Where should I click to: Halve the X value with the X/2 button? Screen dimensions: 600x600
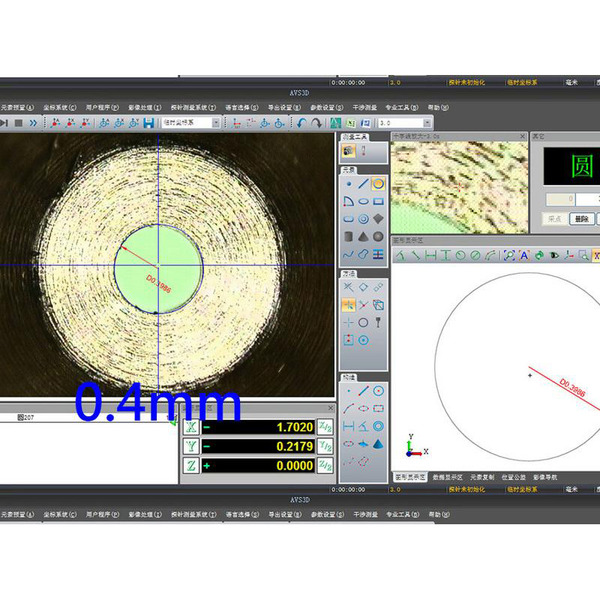click(325, 427)
